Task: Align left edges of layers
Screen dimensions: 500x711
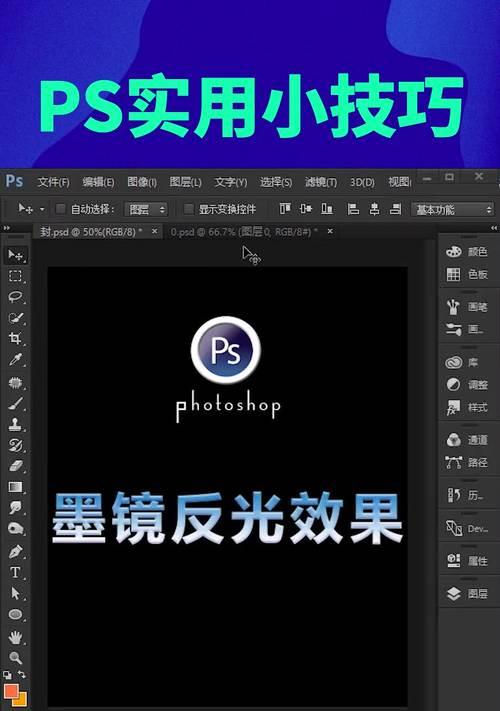Action: [353, 209]
